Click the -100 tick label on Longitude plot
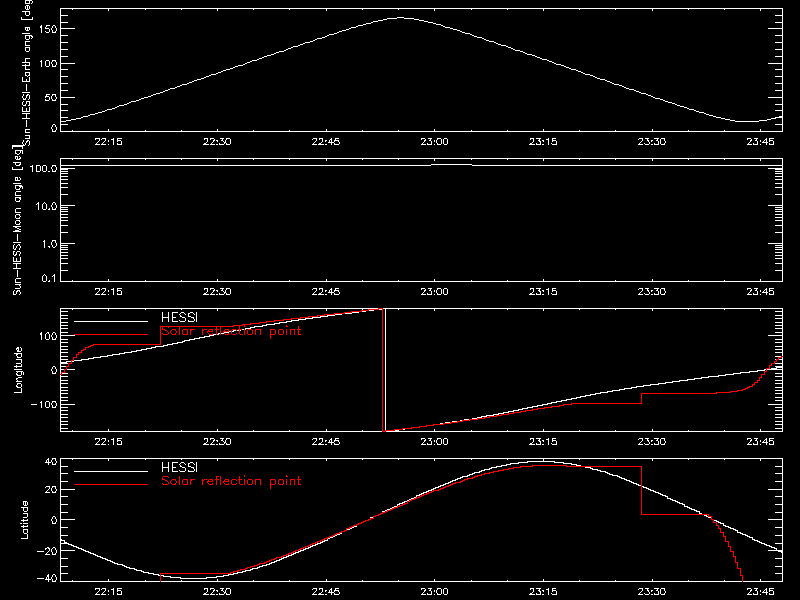The height and width of the screenshot is (600, 800). 44,404
